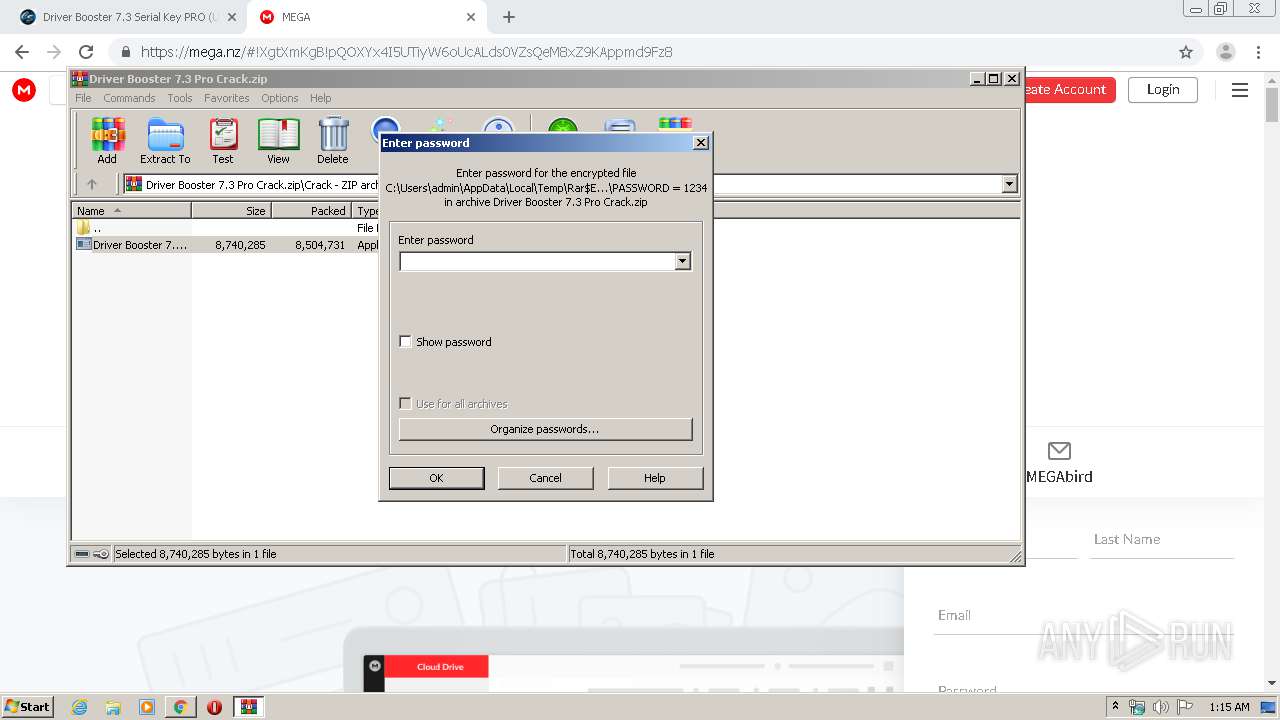Close the Enter password dialog with X
Image resolution: width=1280 pixels, height=720 pixels.
pos(701,143)
